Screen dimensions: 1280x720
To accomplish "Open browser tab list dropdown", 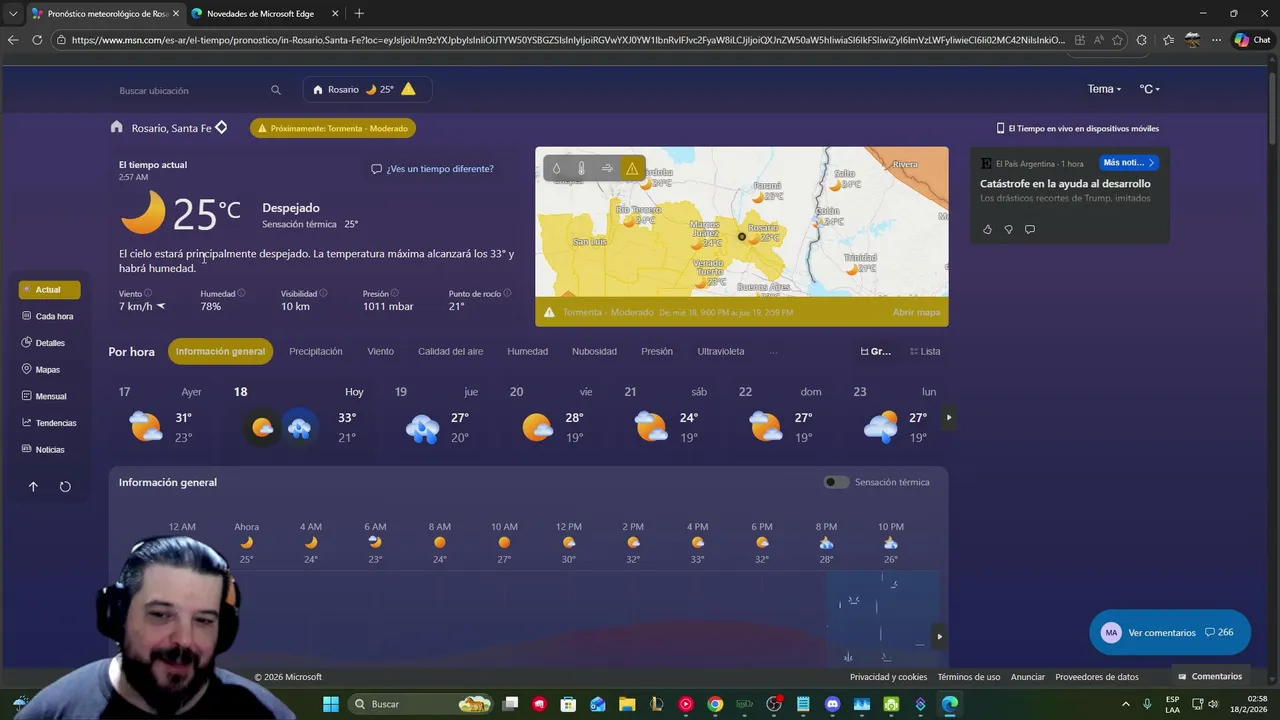I will click(x=13, y=13).
